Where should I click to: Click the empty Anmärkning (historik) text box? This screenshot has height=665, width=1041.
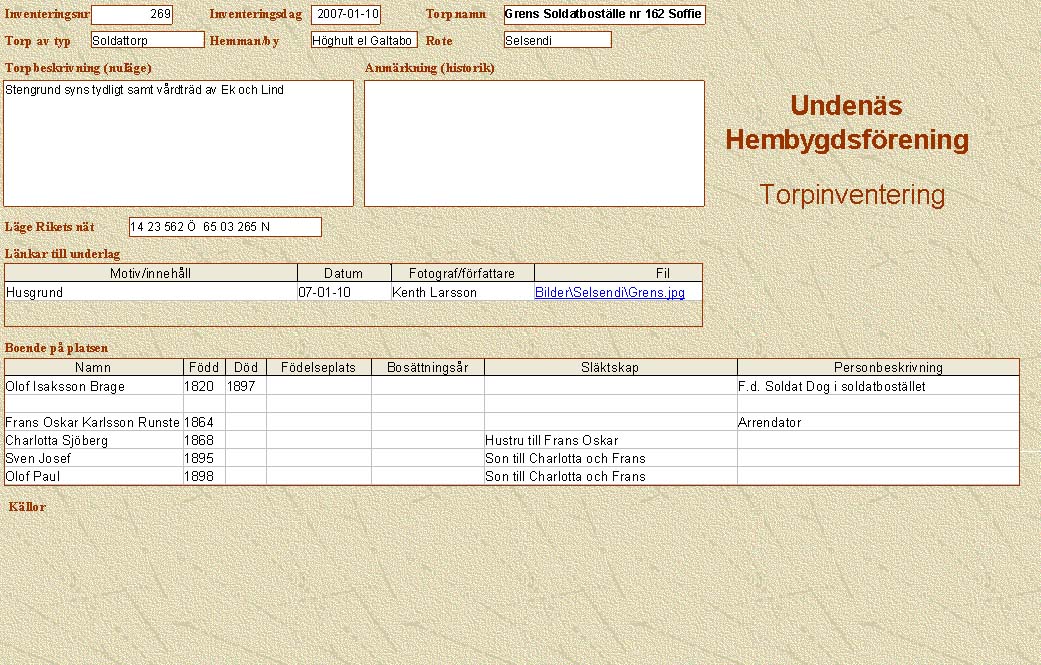pos(534,143)
